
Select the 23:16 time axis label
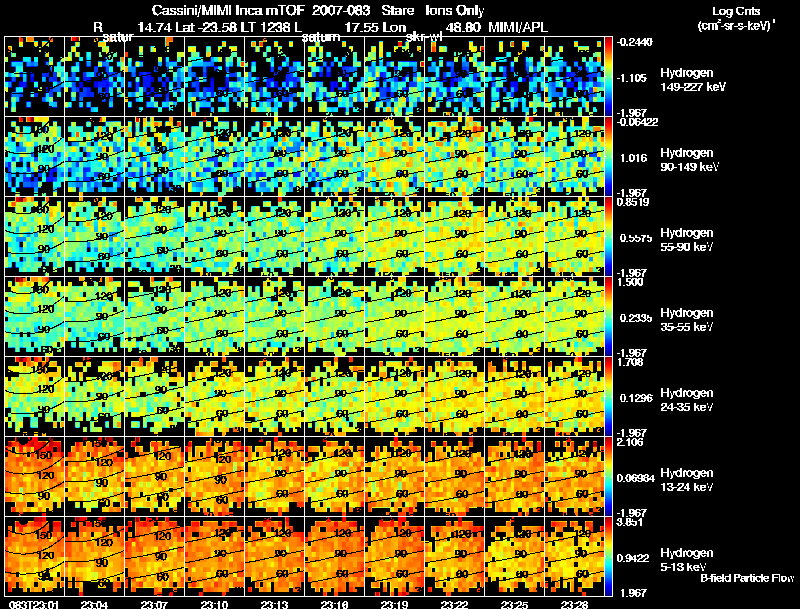[x=334, y=604]
